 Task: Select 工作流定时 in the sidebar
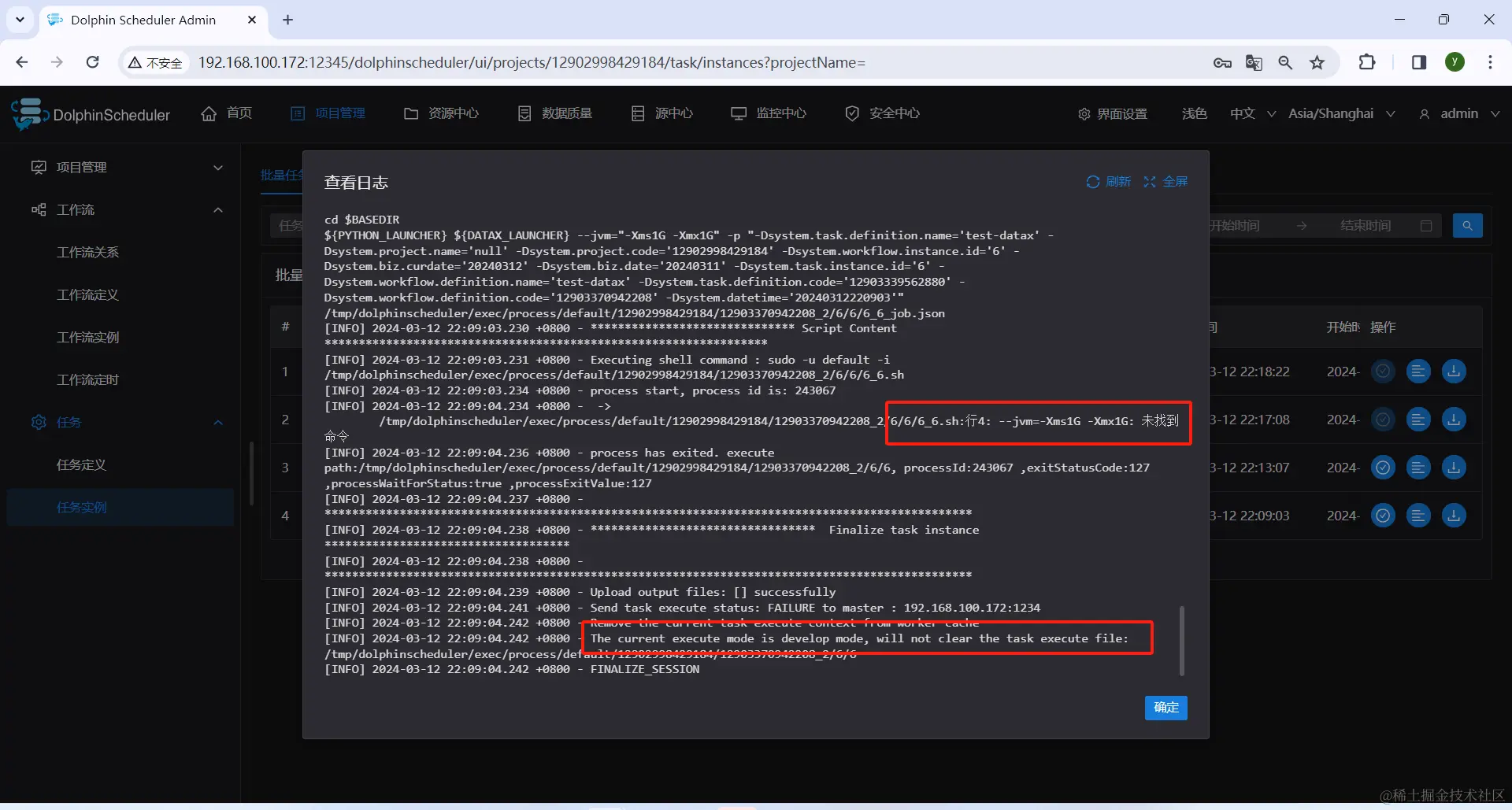(x=87, y=379)
